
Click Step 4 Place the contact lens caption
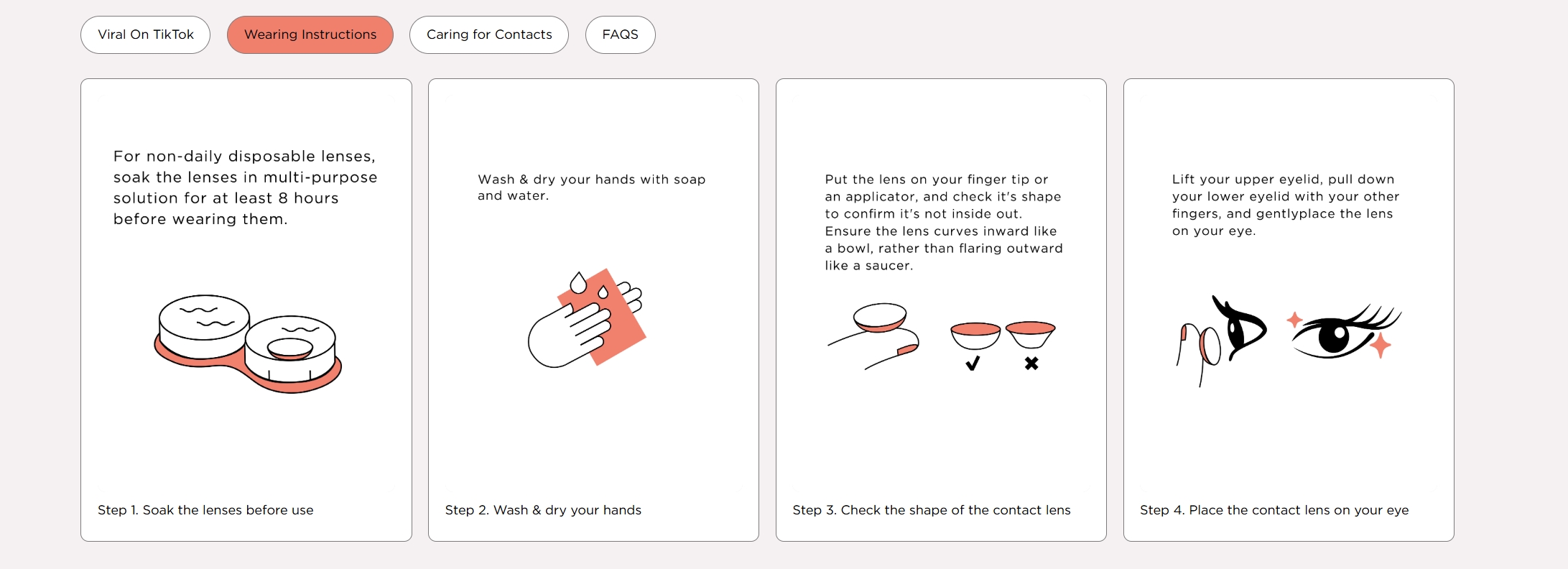click(1274, 510)
